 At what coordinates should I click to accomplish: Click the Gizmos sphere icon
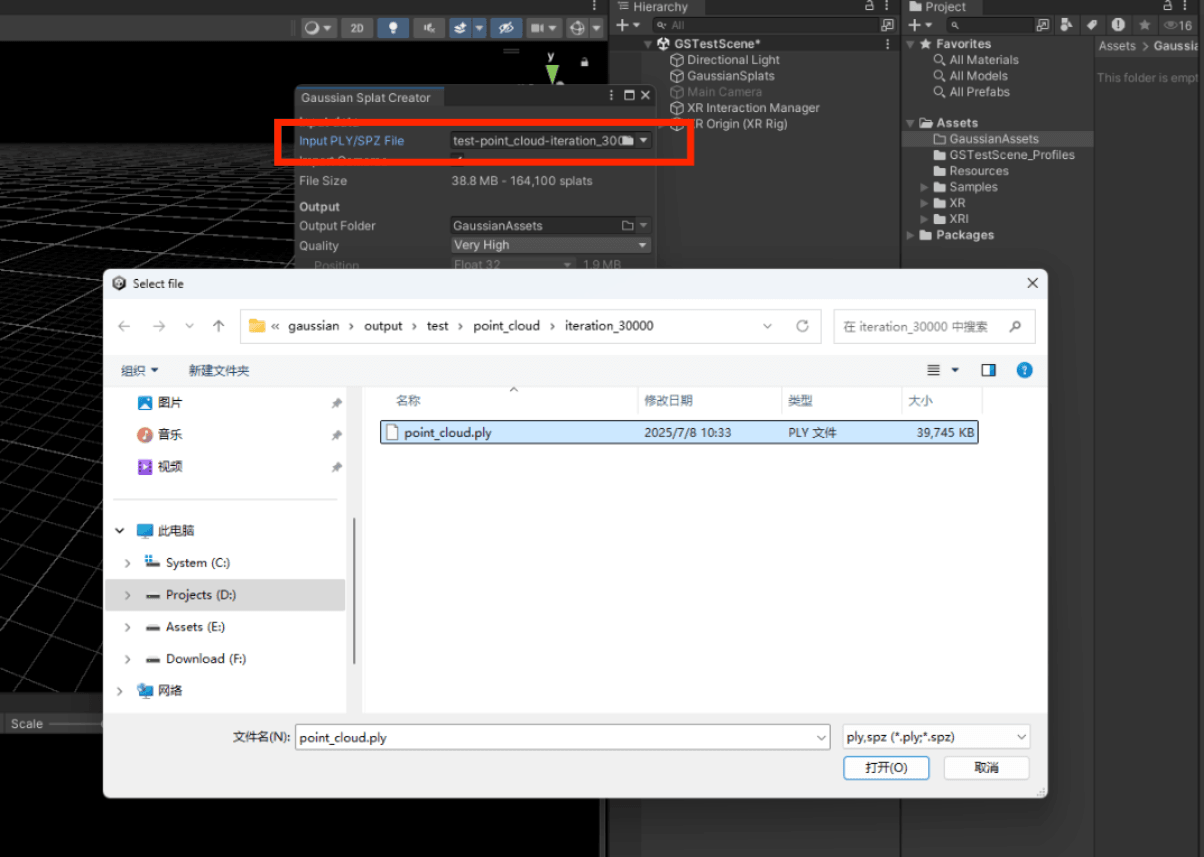(577, 28)
